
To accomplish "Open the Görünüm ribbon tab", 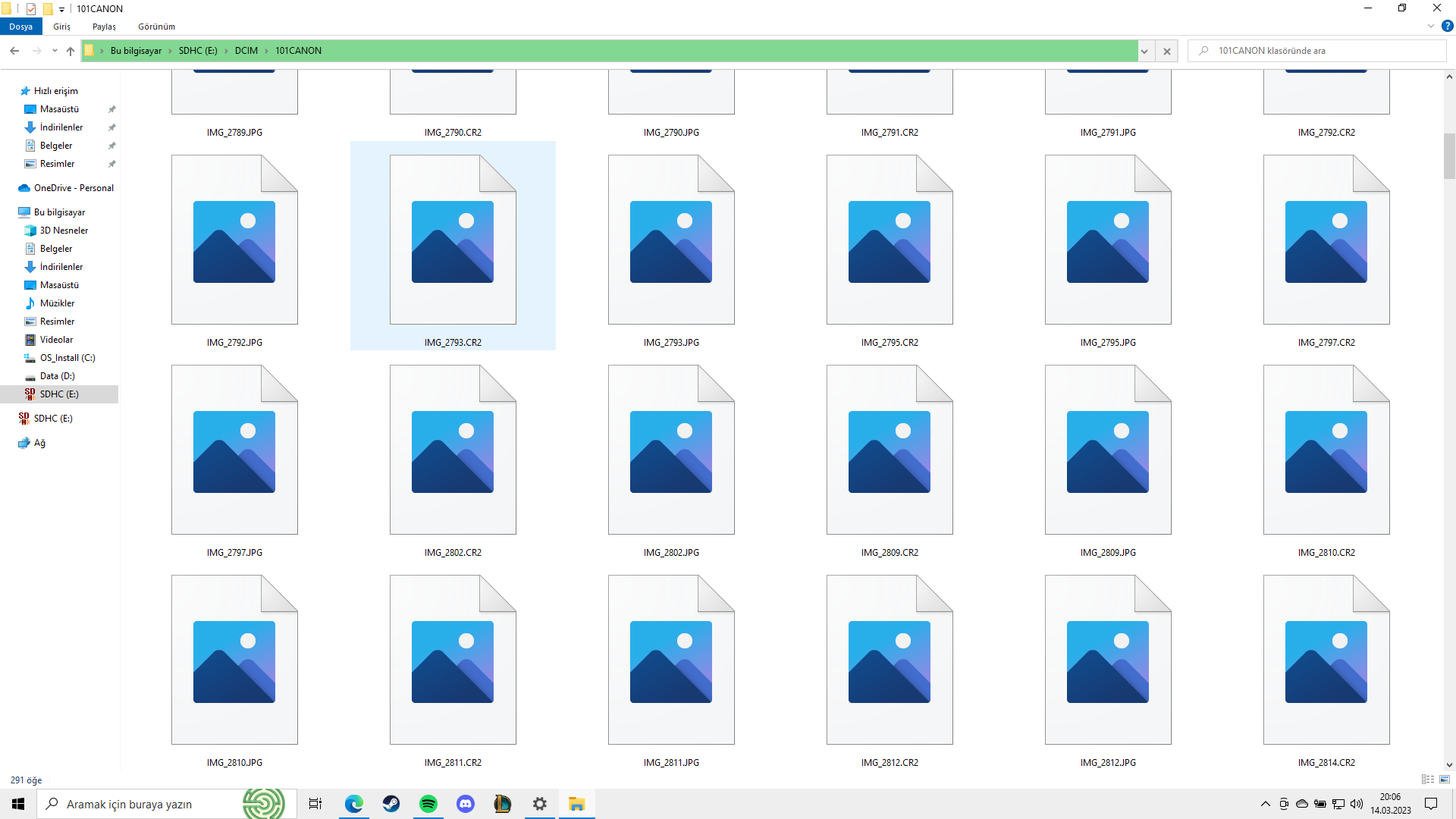I will click(x=156, y=27).
